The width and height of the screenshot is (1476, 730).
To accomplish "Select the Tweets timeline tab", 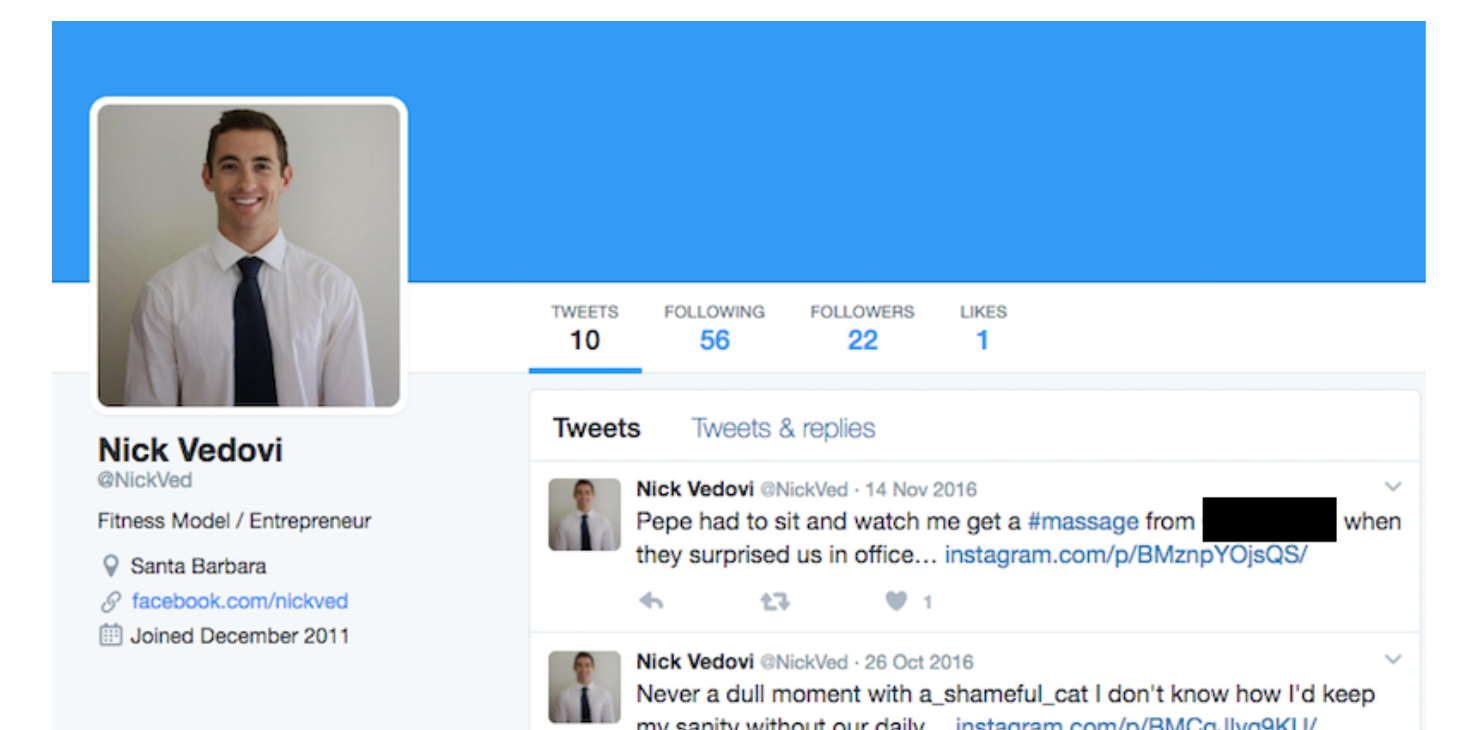I will point(597,428).
